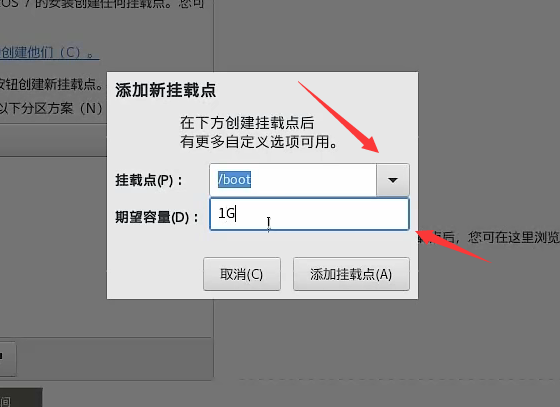Click the 添加新挂载点 dialog title
This screenshot has height=407, width=560.
pos(165,90)
